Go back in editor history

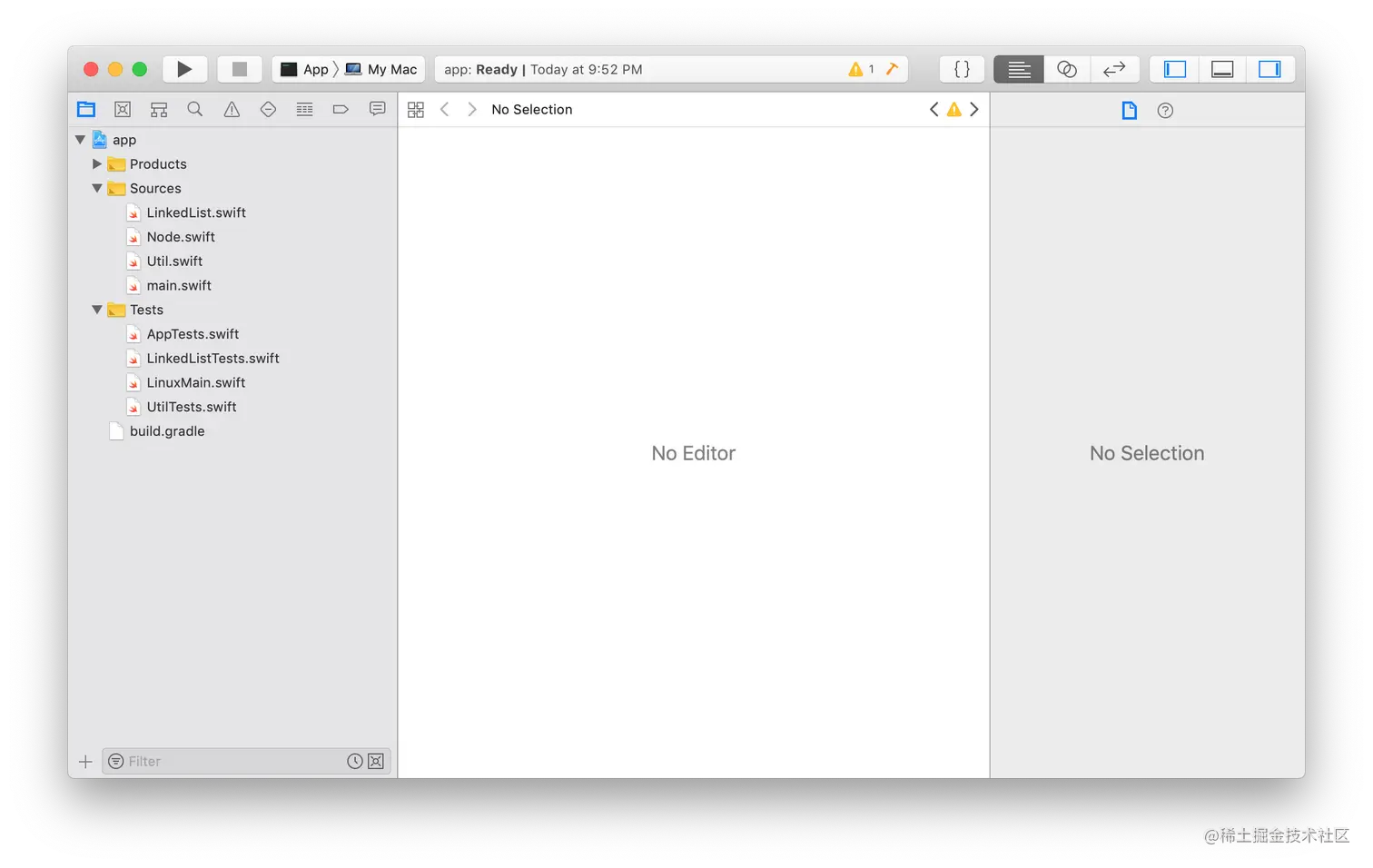coord(445,109)
